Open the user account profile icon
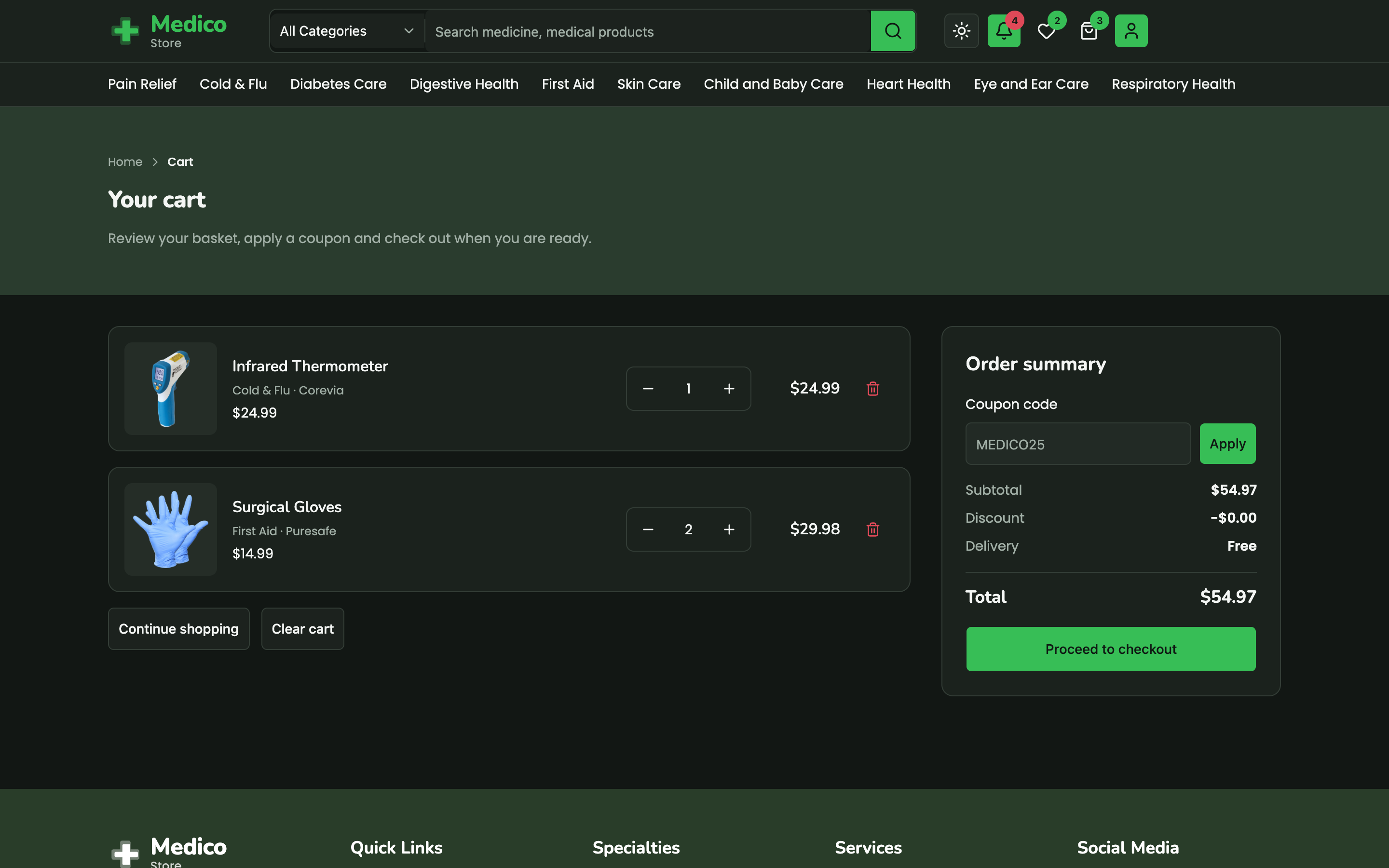The image size is (1389, 868). tap(1130, 31)
